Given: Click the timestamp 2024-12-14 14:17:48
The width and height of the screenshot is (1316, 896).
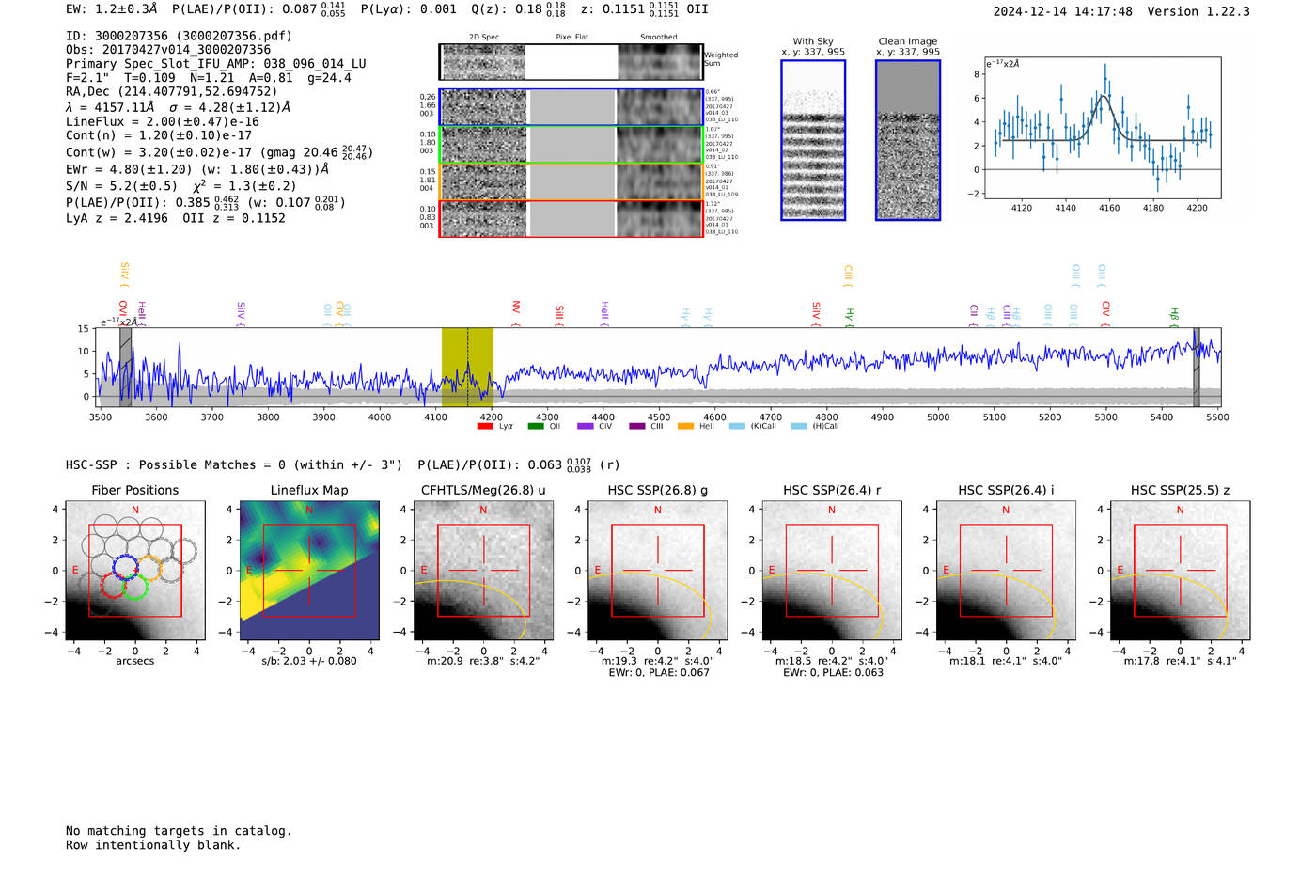Looking at the screenshot, I should point(1062,12).
